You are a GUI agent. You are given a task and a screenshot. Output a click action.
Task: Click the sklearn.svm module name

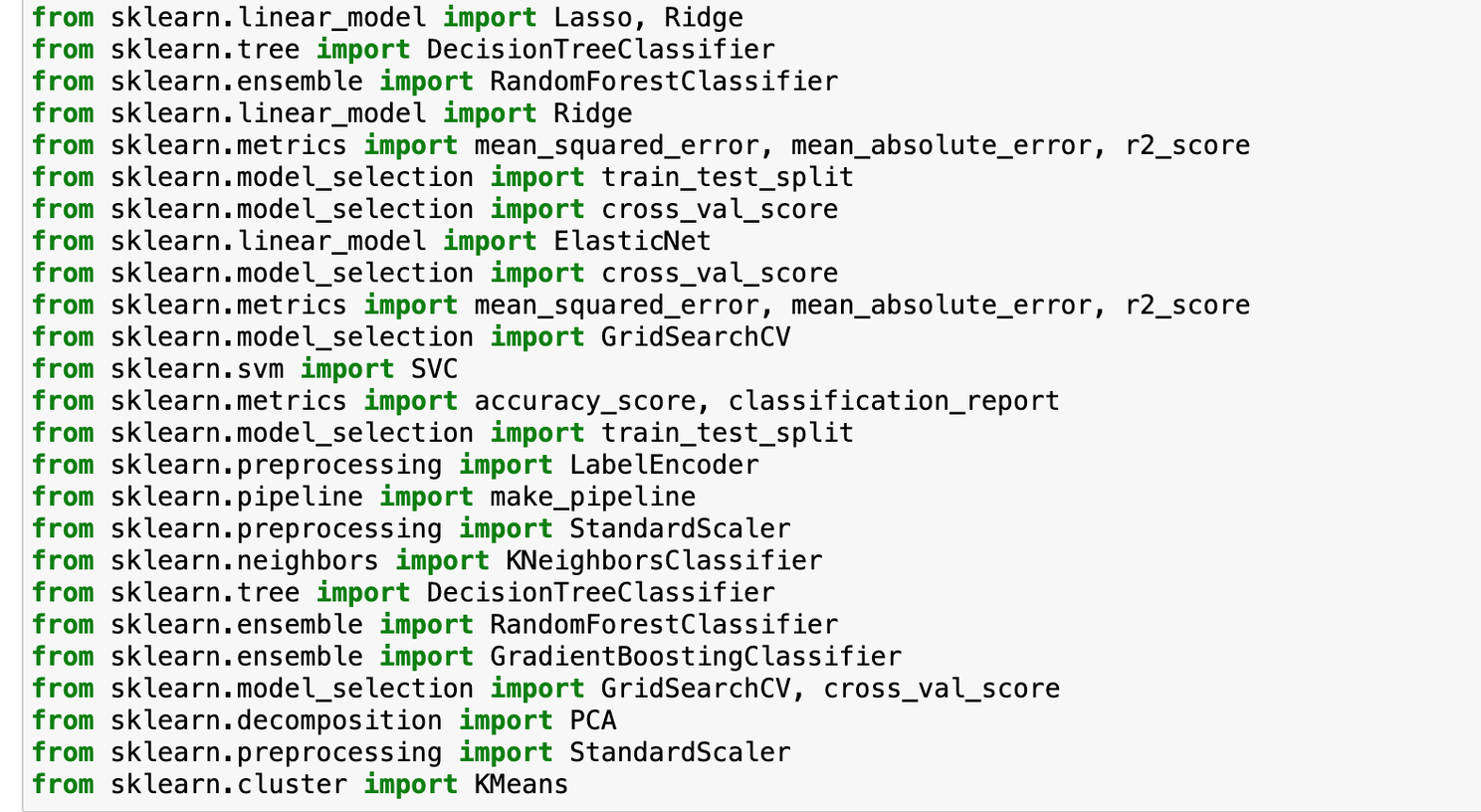(197, 369)
